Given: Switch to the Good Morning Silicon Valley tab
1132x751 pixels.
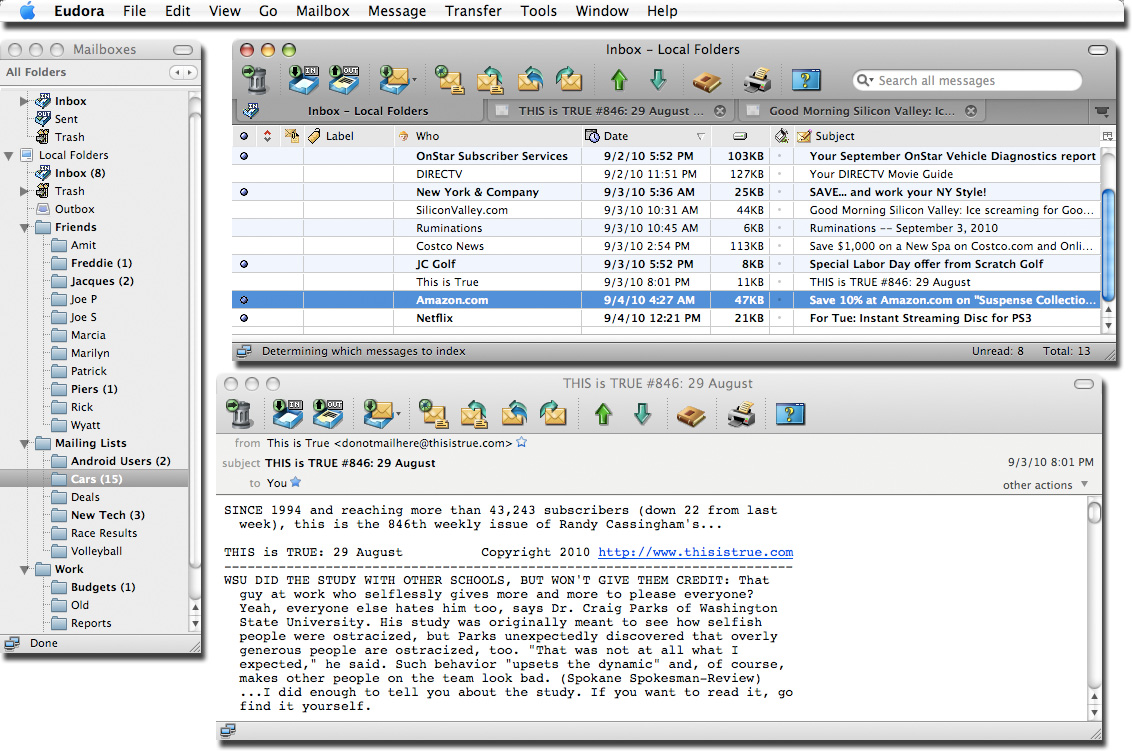Looking at the screenshot, I should pyautogui.click(x=860, y=111).
